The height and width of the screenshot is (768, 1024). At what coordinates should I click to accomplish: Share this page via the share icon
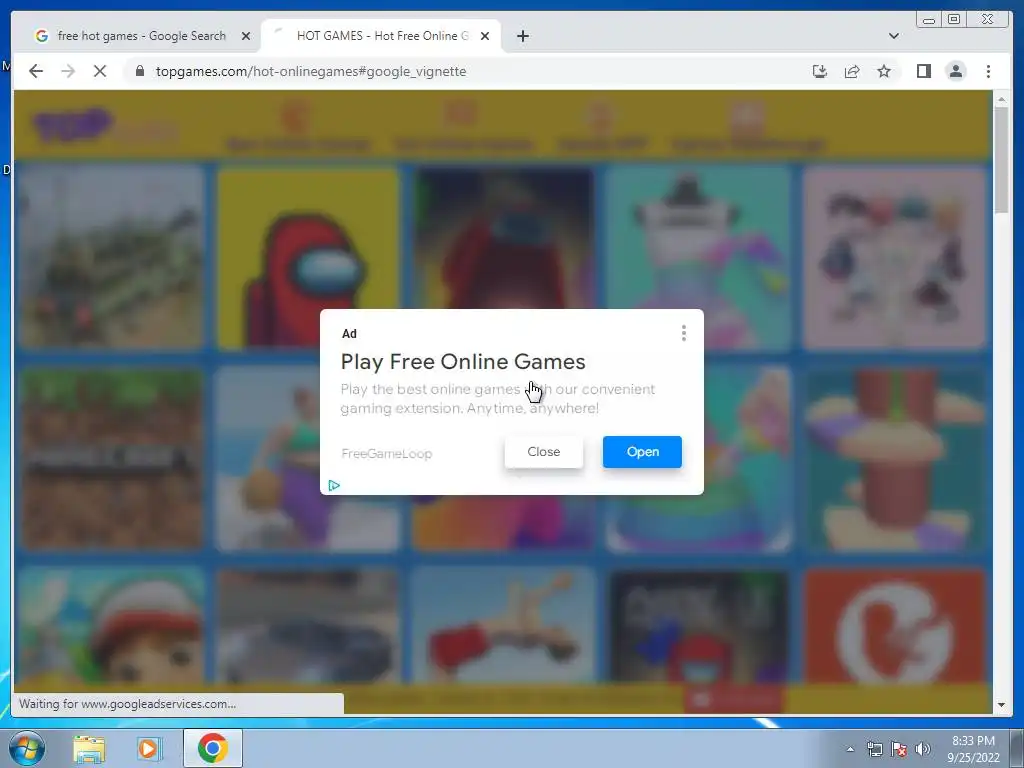click(x=852, y=71)
